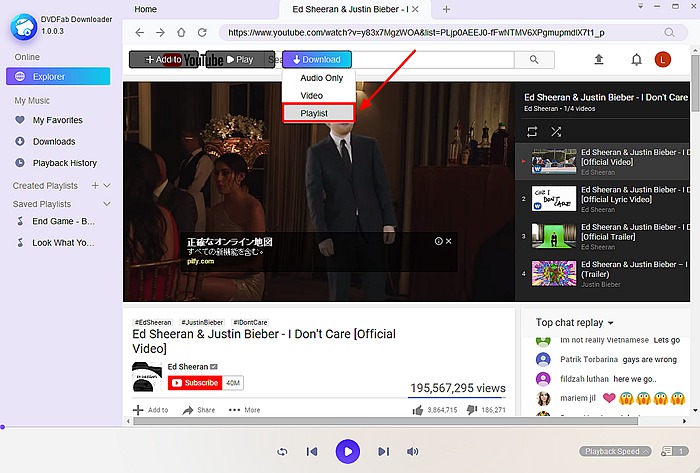Image resolution: width=700 pixels, height=473 pixels.
Task: Select the Official Trailer playlist item
Action: pyautogui.click(x=603, y=236)
